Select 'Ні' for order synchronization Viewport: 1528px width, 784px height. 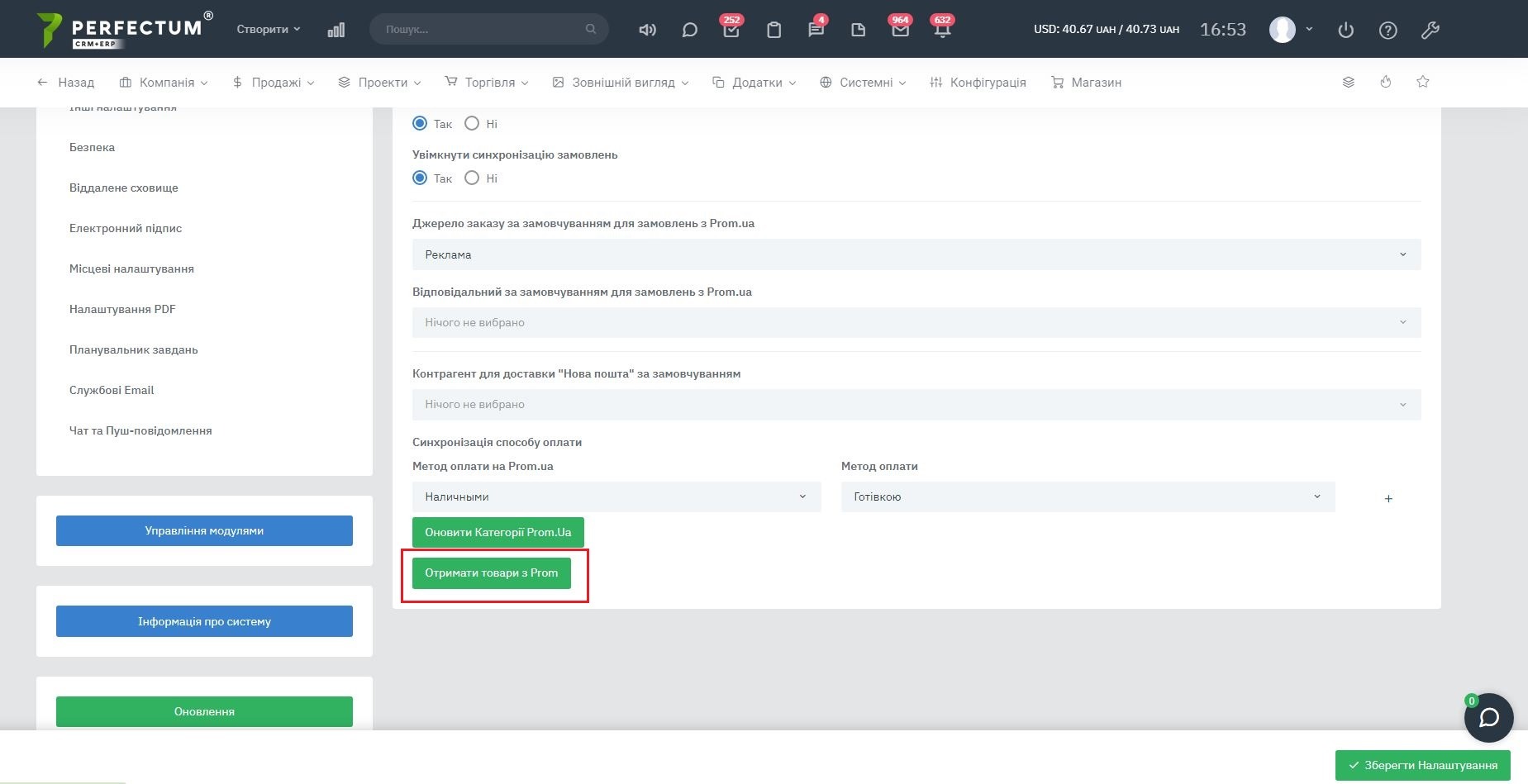[x=472, y=178]
